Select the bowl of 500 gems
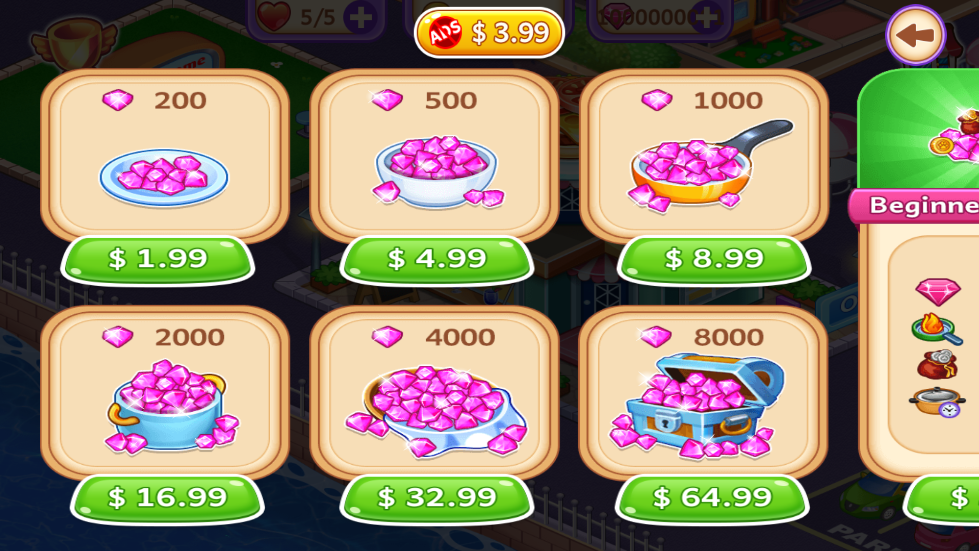The width and height of the screenshot is (979, 551). (437, 172)
